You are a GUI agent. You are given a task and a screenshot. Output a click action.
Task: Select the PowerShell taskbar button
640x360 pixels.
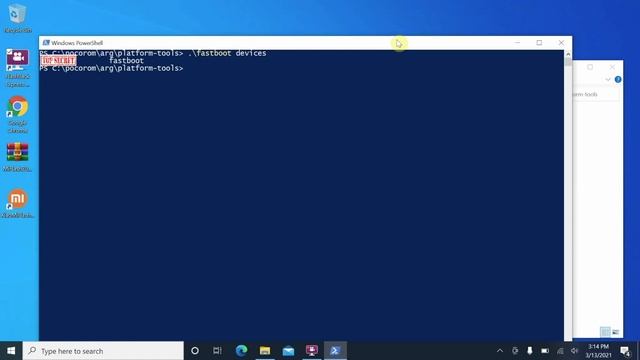pyautogui.click(x=336, y=351)
